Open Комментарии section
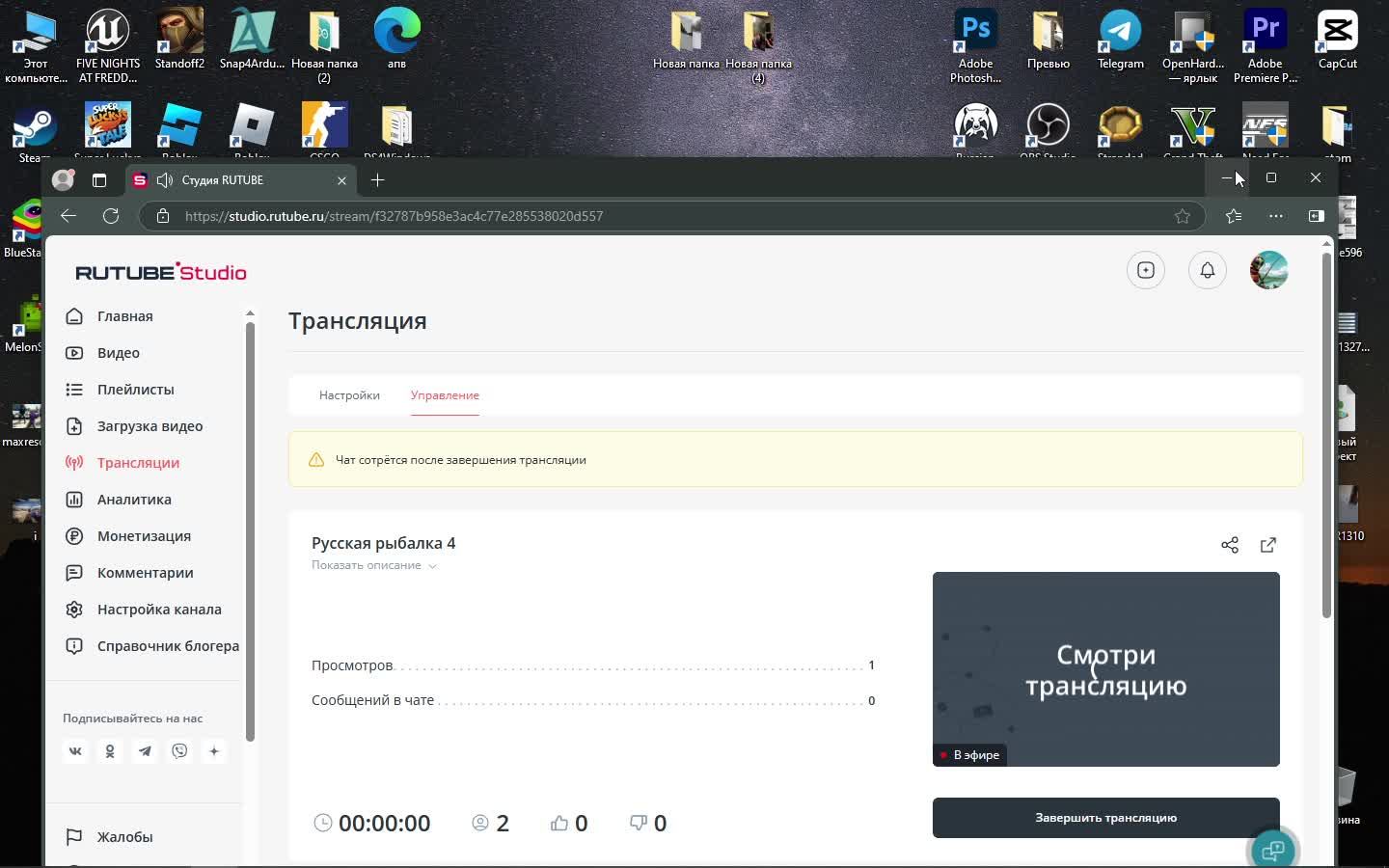The width and height of the screenshot is (1389, 868). 129,573
